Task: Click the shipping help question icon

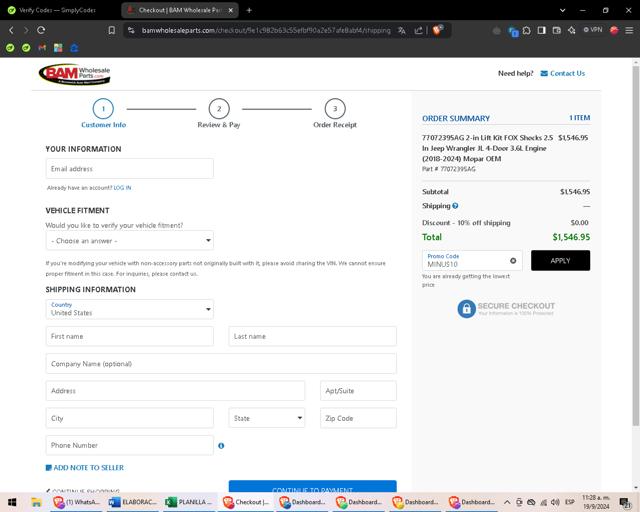Action: (455, 206)
